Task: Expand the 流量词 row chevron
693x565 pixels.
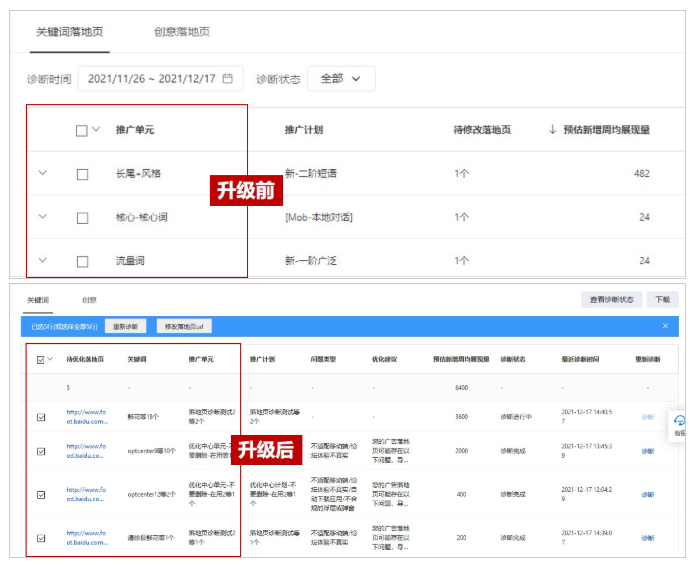Action: [42, 260]
